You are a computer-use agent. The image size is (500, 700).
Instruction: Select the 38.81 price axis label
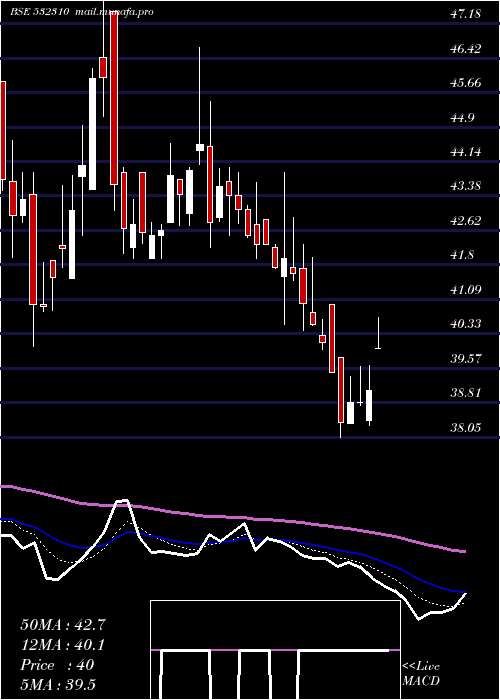coord(466,393)
